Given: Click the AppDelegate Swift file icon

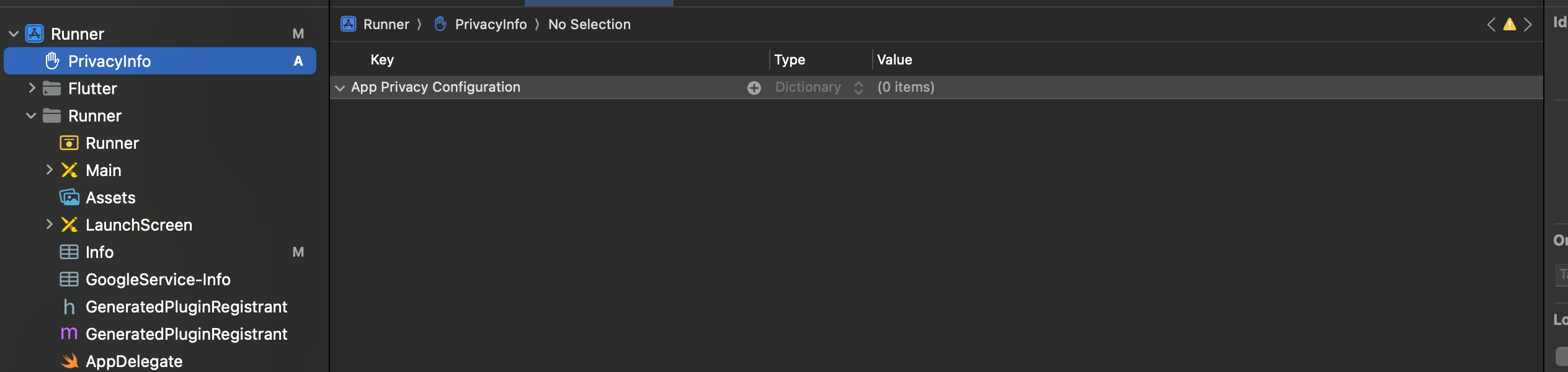Looking at the screenshot, I should click(x=69, y=361).
